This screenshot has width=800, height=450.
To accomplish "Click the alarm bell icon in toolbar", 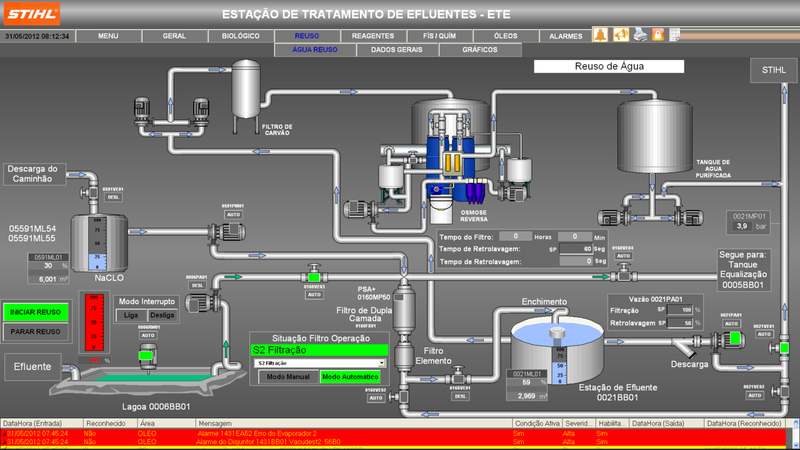I will click(601, 35).
